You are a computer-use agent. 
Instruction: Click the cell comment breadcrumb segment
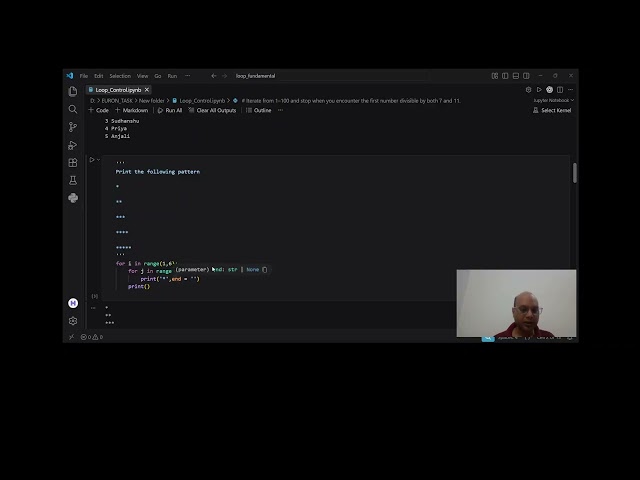pyautogui.click(x=347, y=100)
